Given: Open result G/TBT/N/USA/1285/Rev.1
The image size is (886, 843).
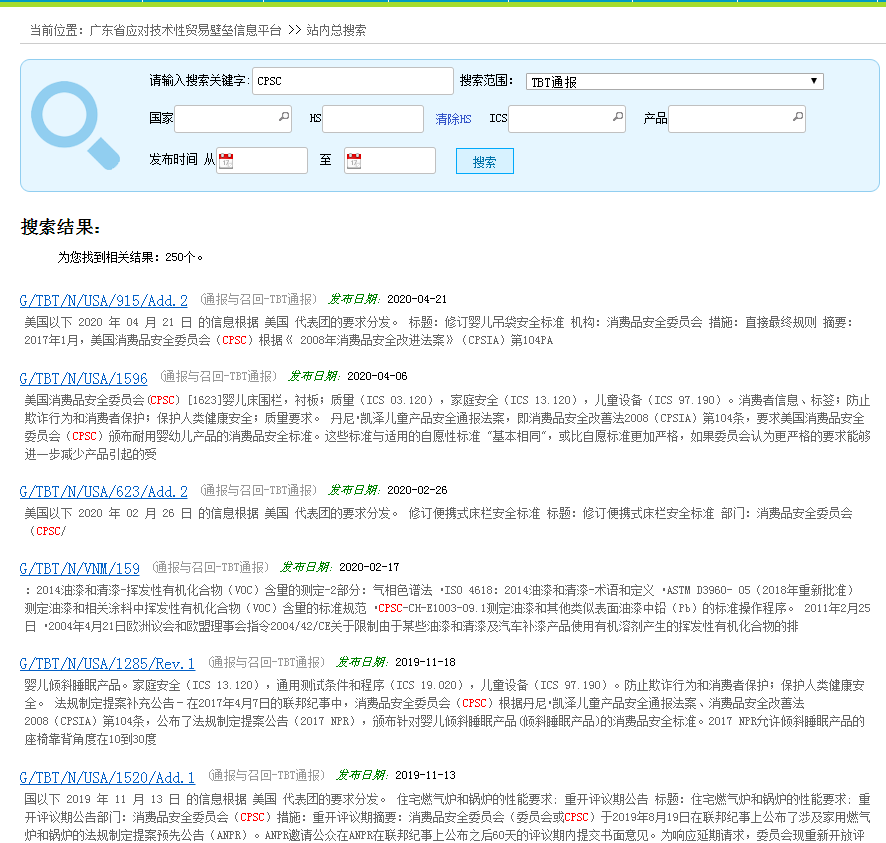Looking at the screenshot, I should point(107,663).
